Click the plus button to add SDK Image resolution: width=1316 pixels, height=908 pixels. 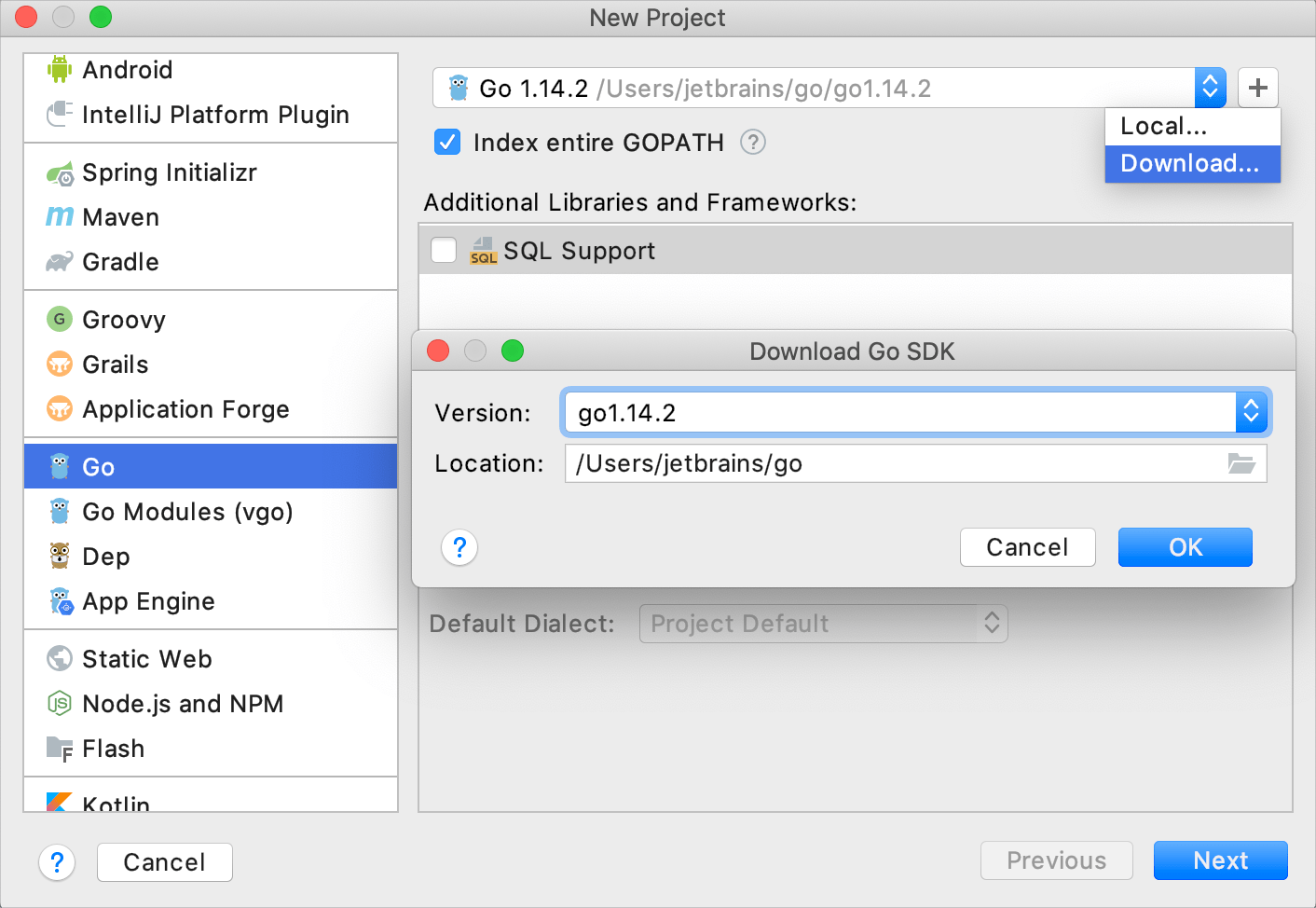[x=1258, y=88]
